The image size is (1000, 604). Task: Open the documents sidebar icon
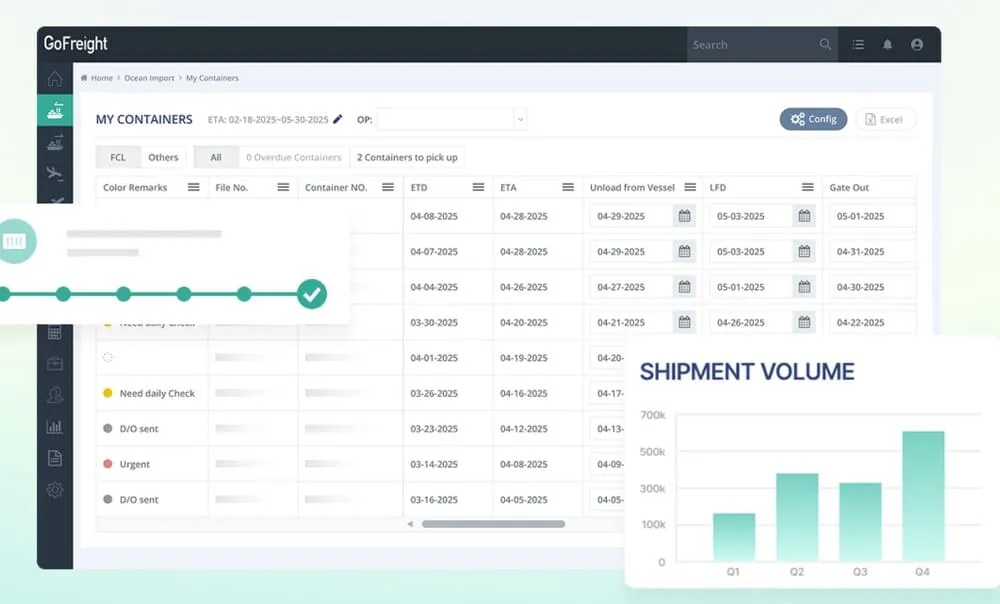[x=55, y=459]
